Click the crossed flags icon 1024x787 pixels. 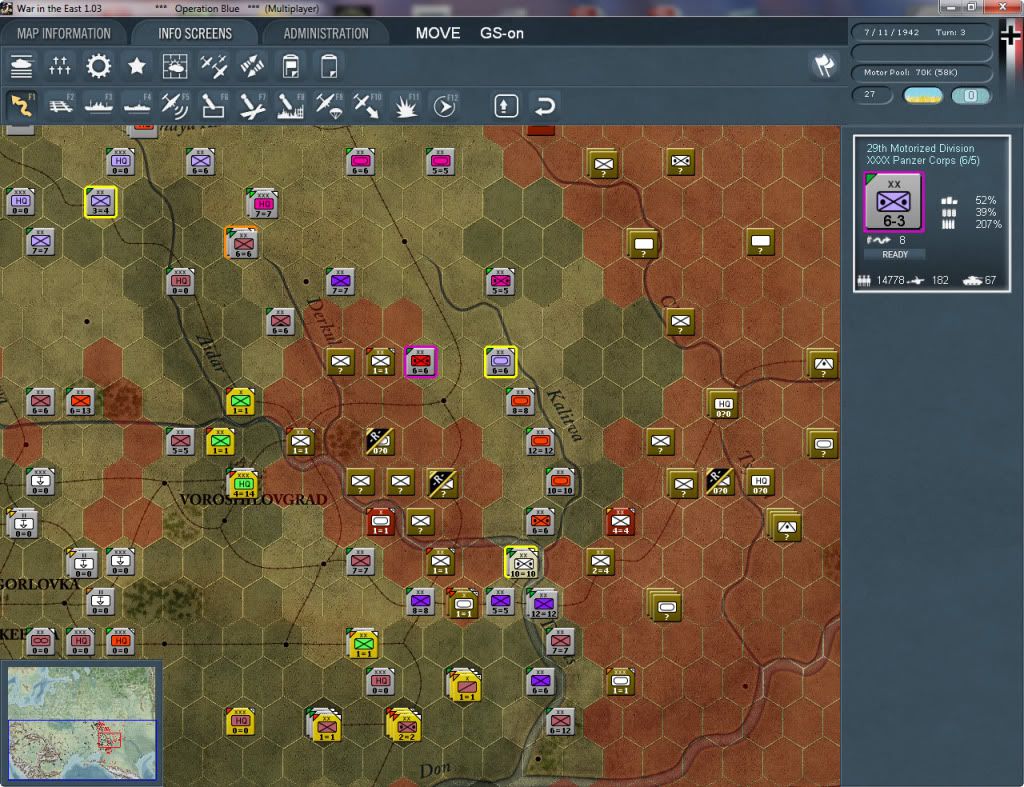click(824, 66)
